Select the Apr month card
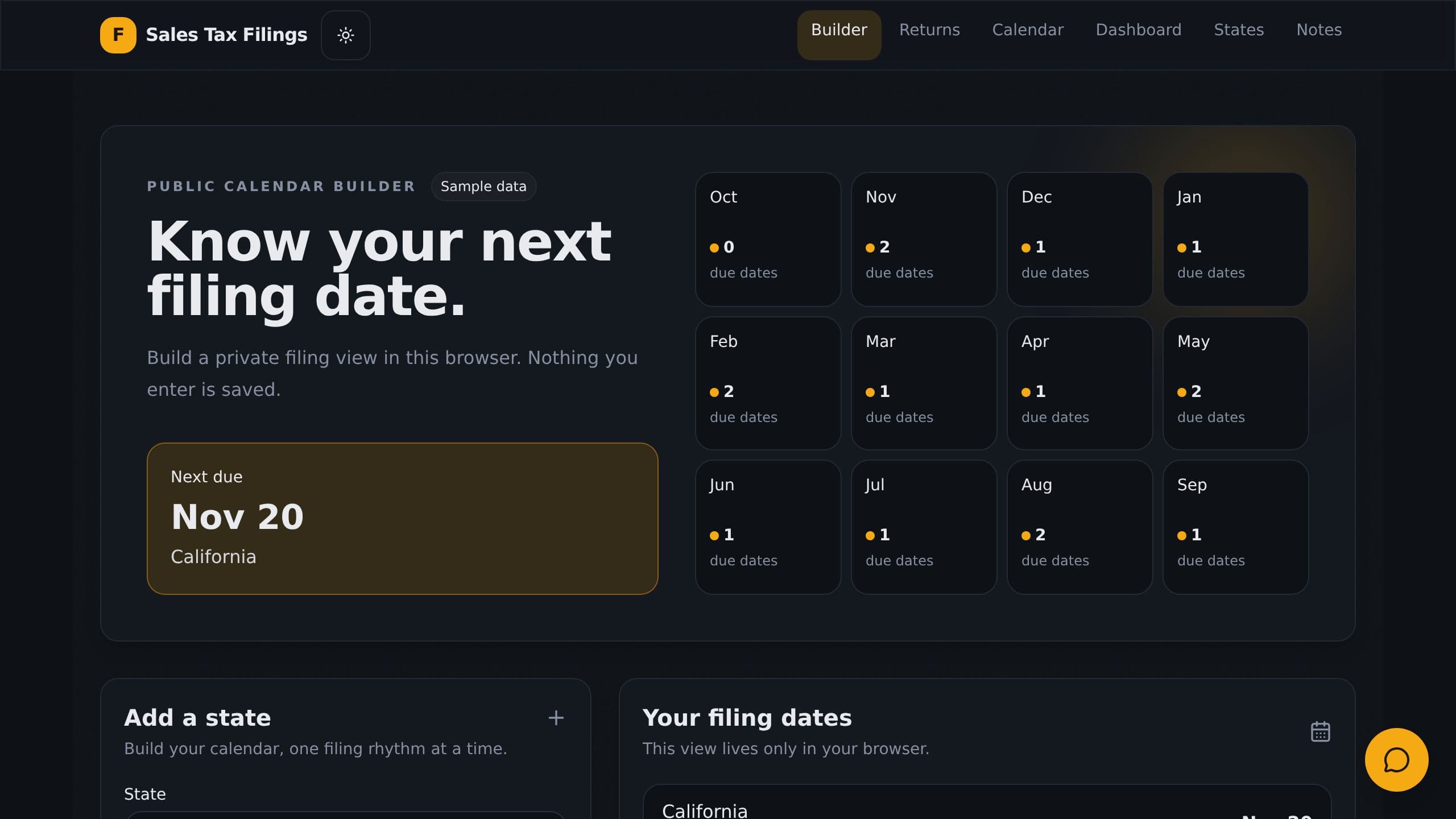This screenshot has height=819, width=1456. [x=1079, y=383]
